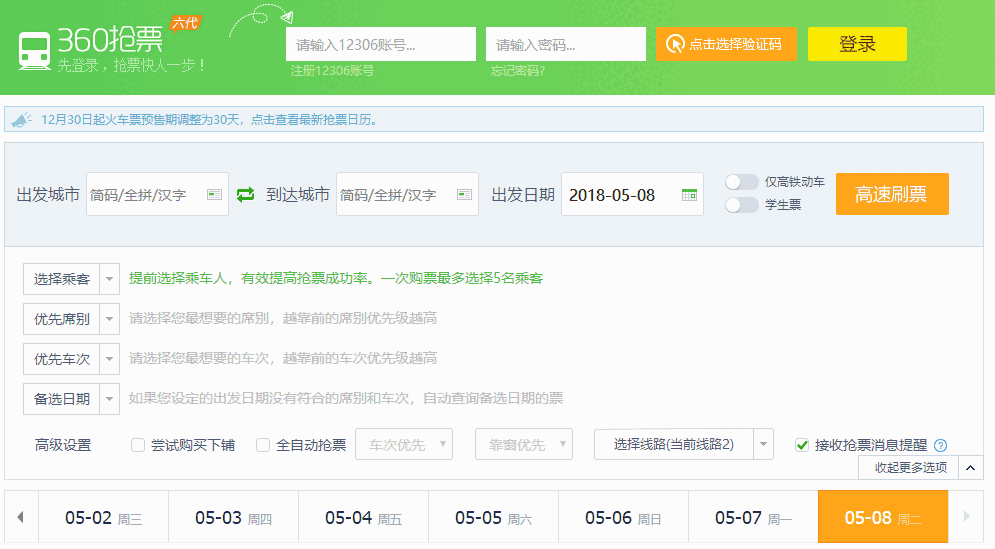Viewport: 995px width, 549px height.
Task: Select the 05-06 周日 date tab
Action: tap(623, 517)
